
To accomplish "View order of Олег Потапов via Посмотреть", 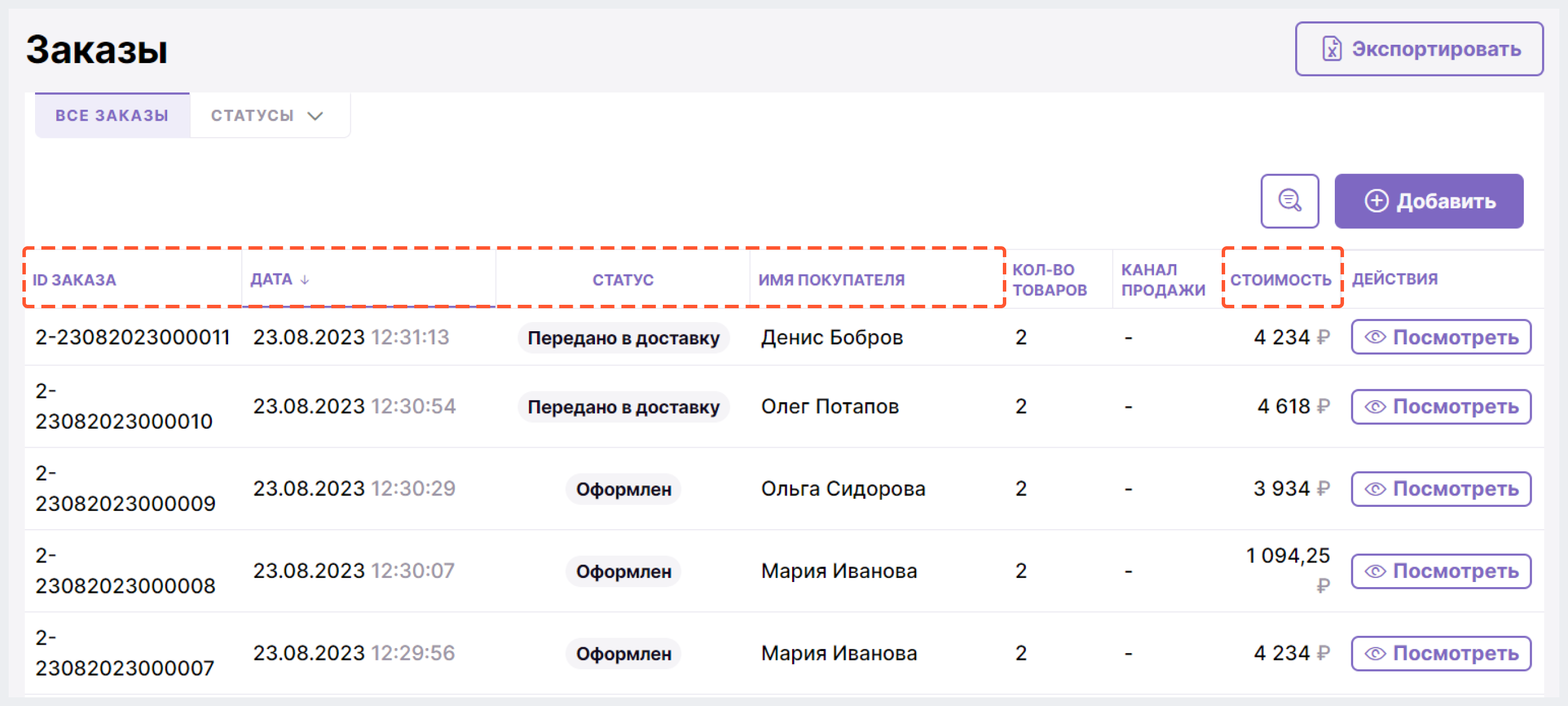I will [x=1441, y=406].
